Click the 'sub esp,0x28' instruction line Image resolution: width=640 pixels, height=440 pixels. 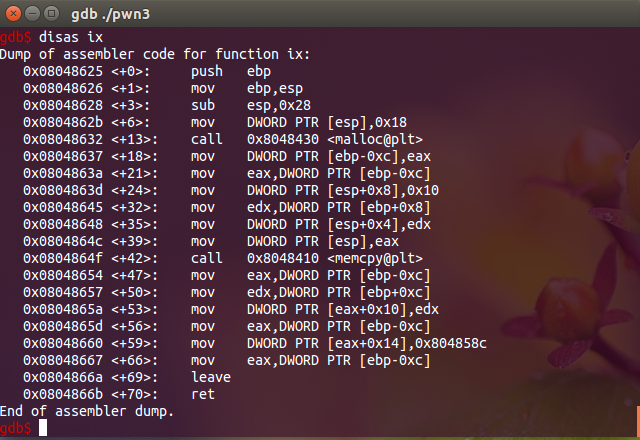(251, 105)
